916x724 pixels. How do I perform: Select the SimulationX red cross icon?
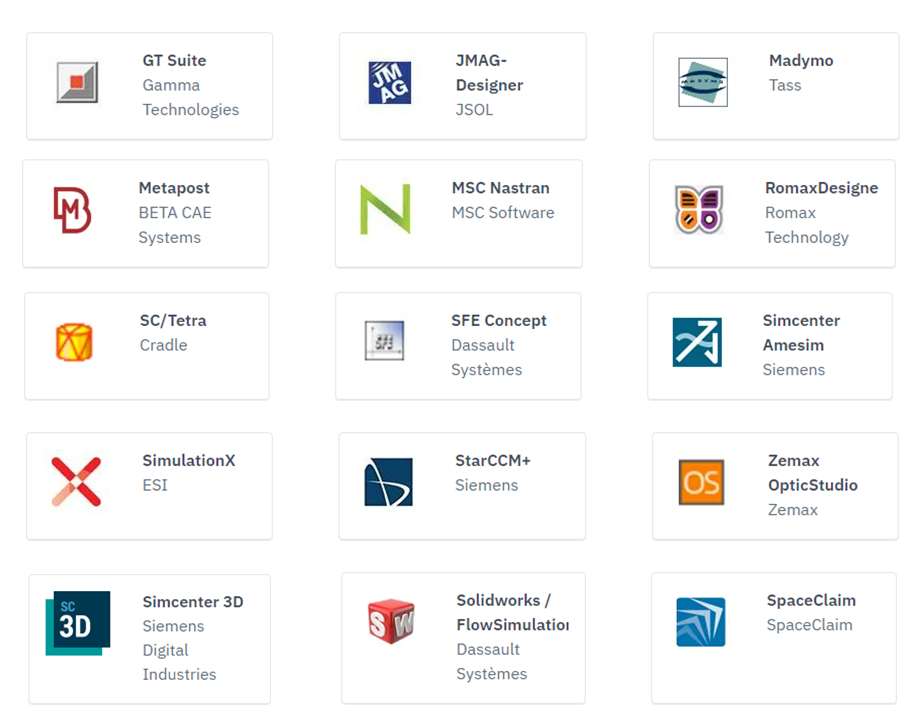pyautogui.click(x=76, y=482)
